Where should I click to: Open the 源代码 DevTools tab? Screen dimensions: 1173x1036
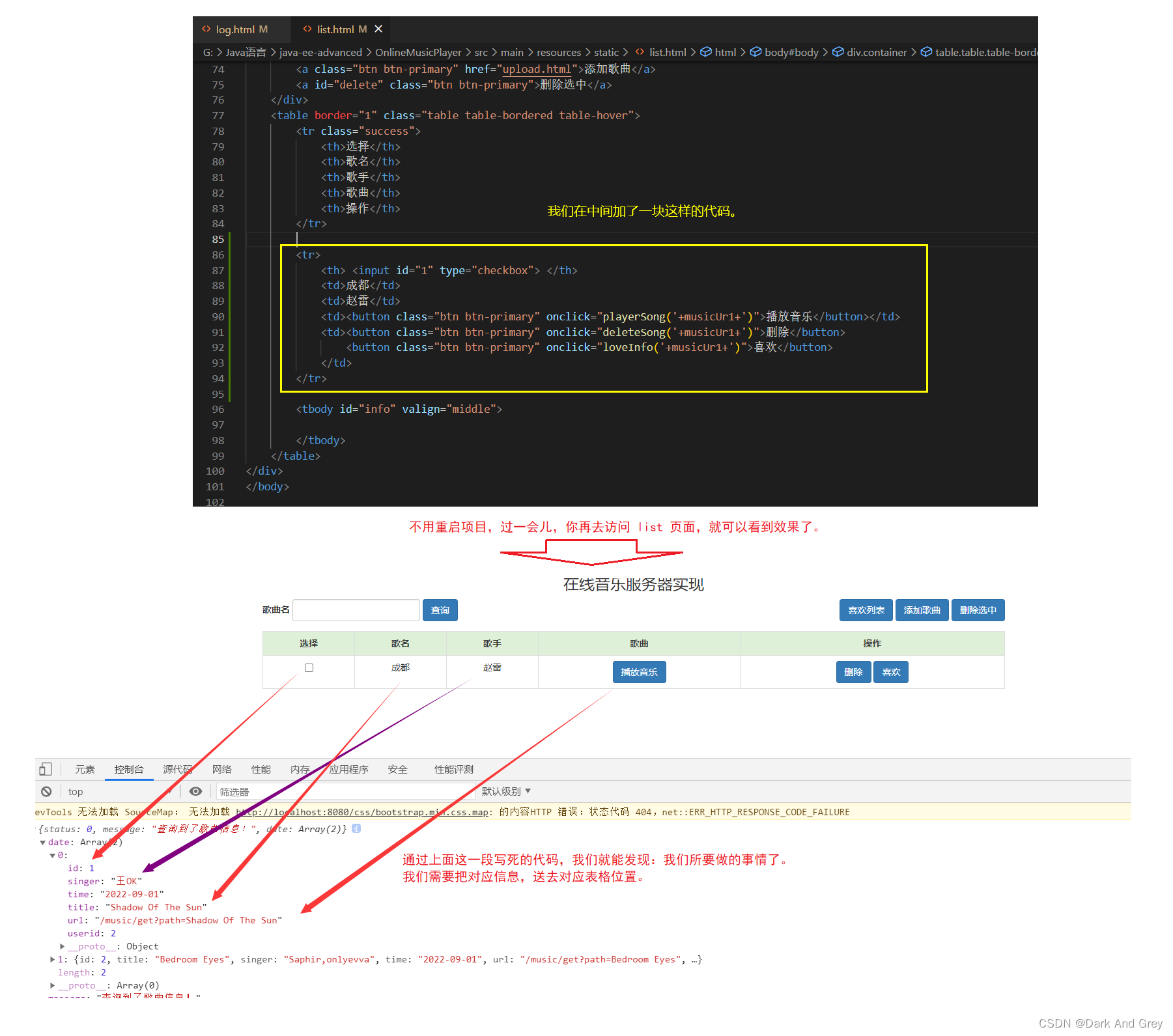pyautogui.click(x=178, y=769)
